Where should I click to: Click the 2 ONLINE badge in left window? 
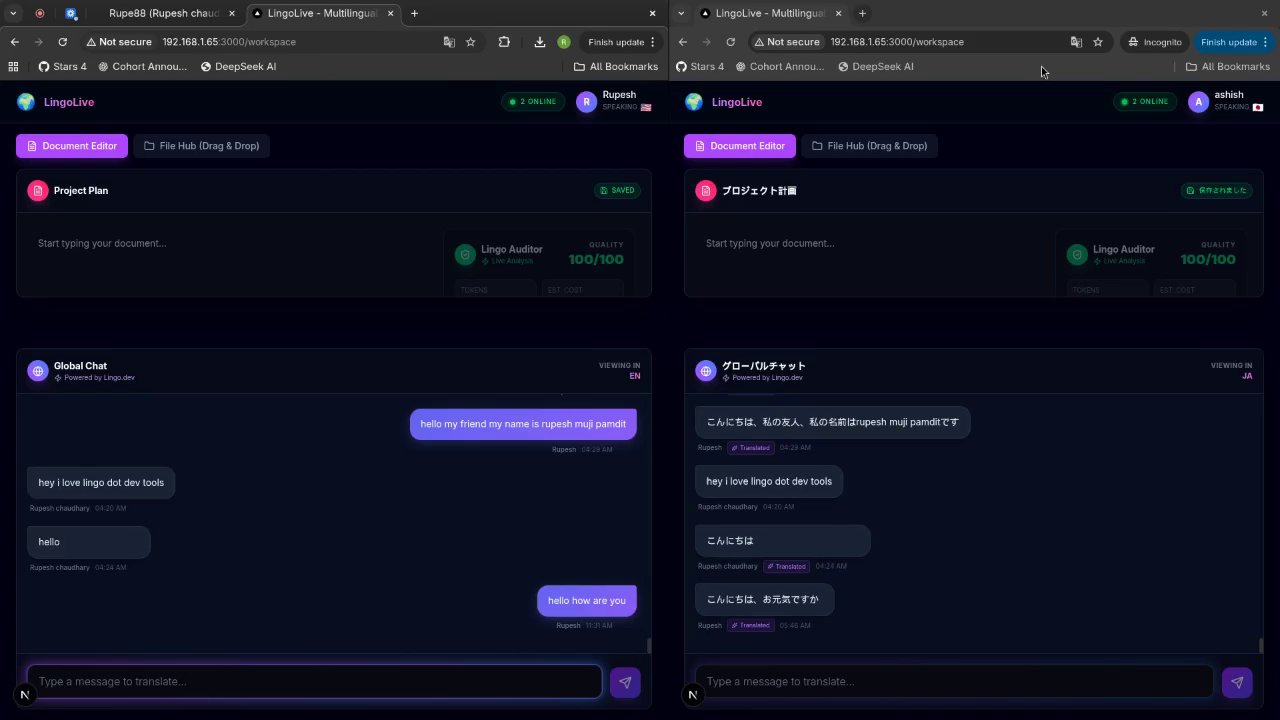[532, 102]
